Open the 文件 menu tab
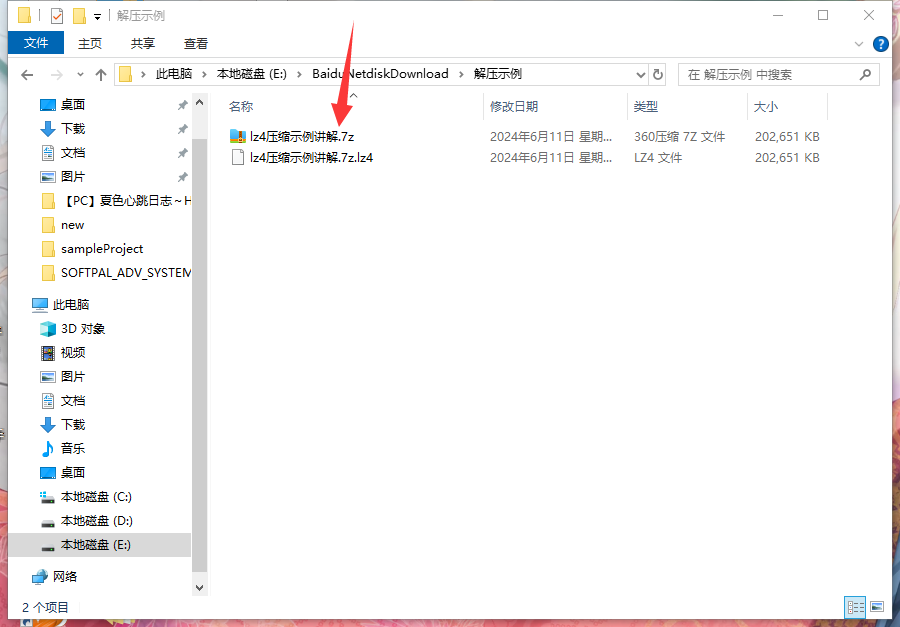Image resolution: width=900 pixels, height=627 pixels. (x=36, y=43)
